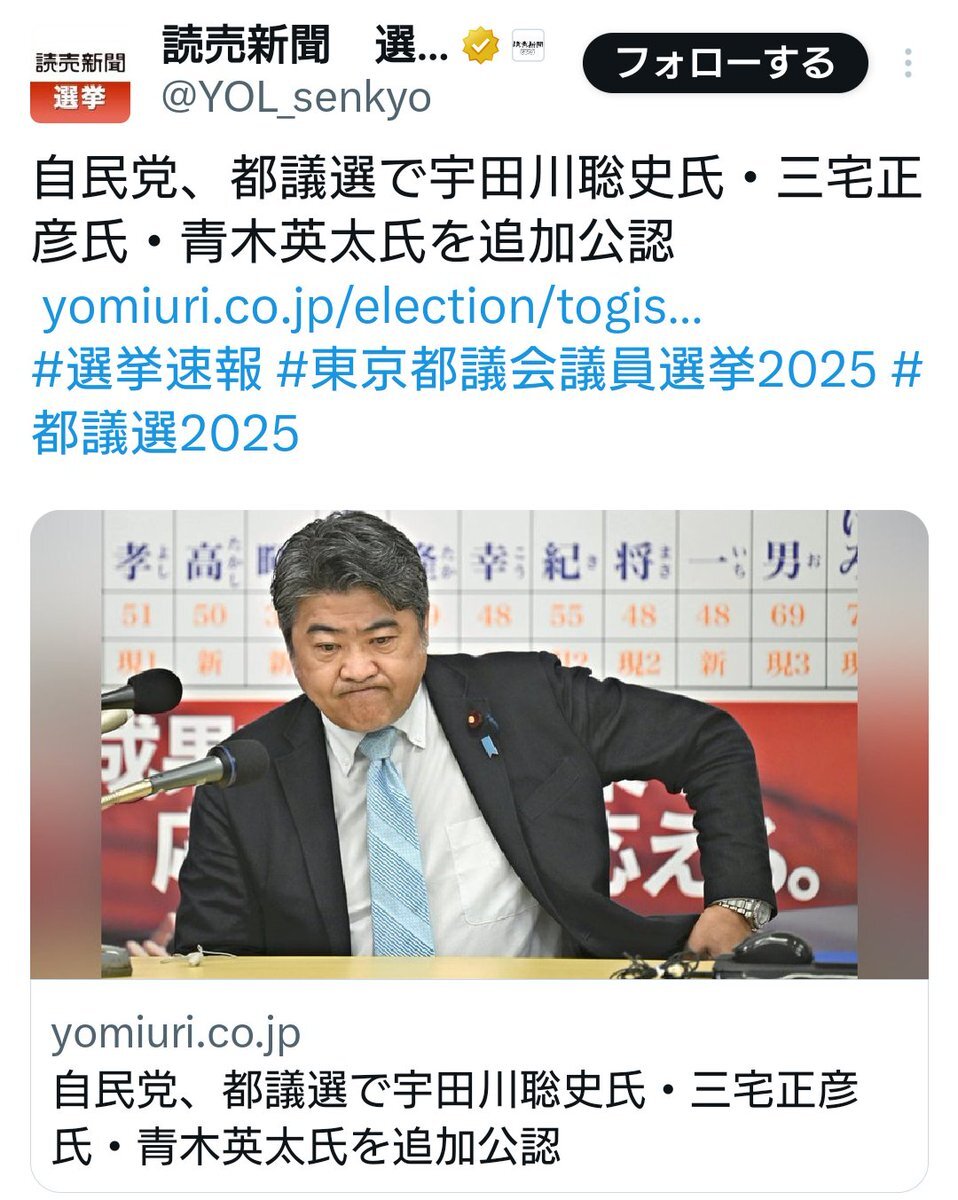958x1200 pixels.
Task: Open the three-dot more options menu
Action: (x=907, y=63)
